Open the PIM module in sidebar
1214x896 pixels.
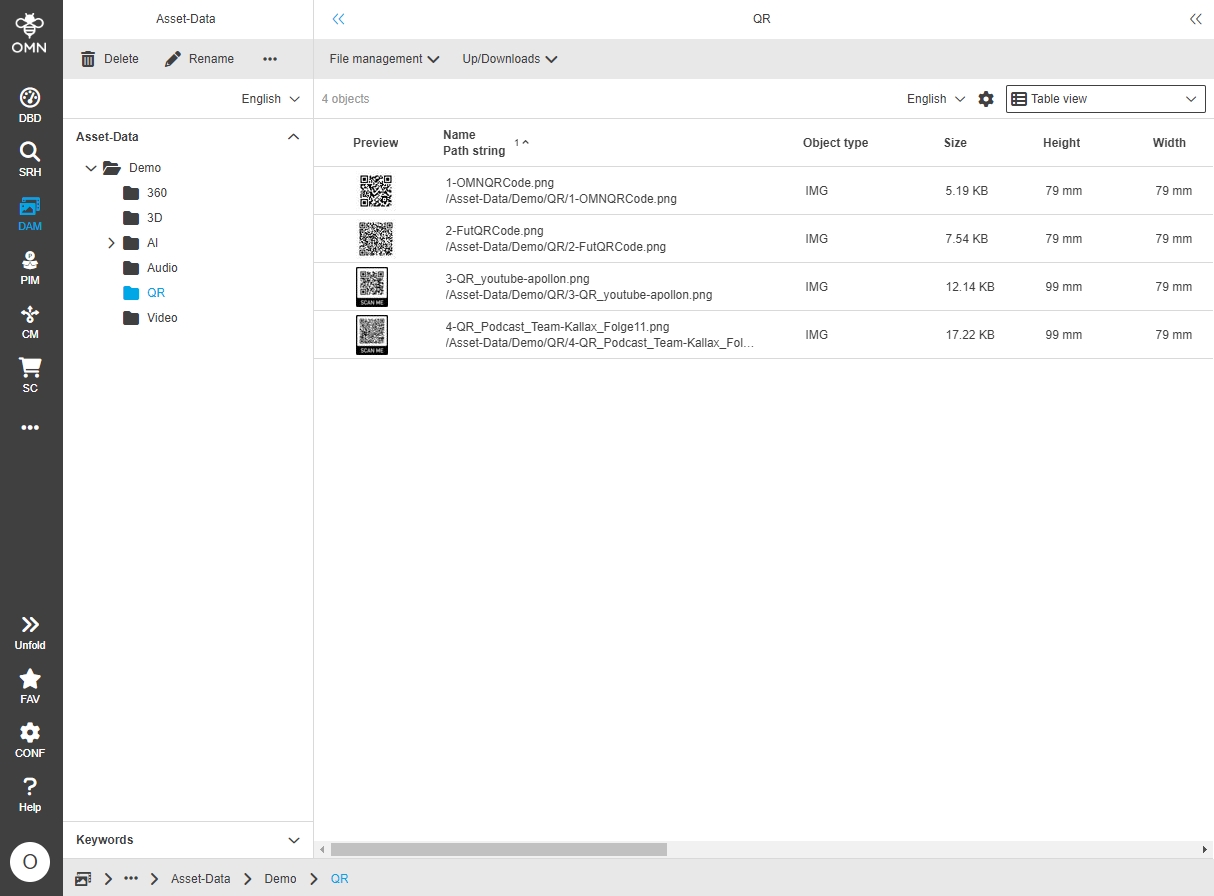tap(30, 267)
